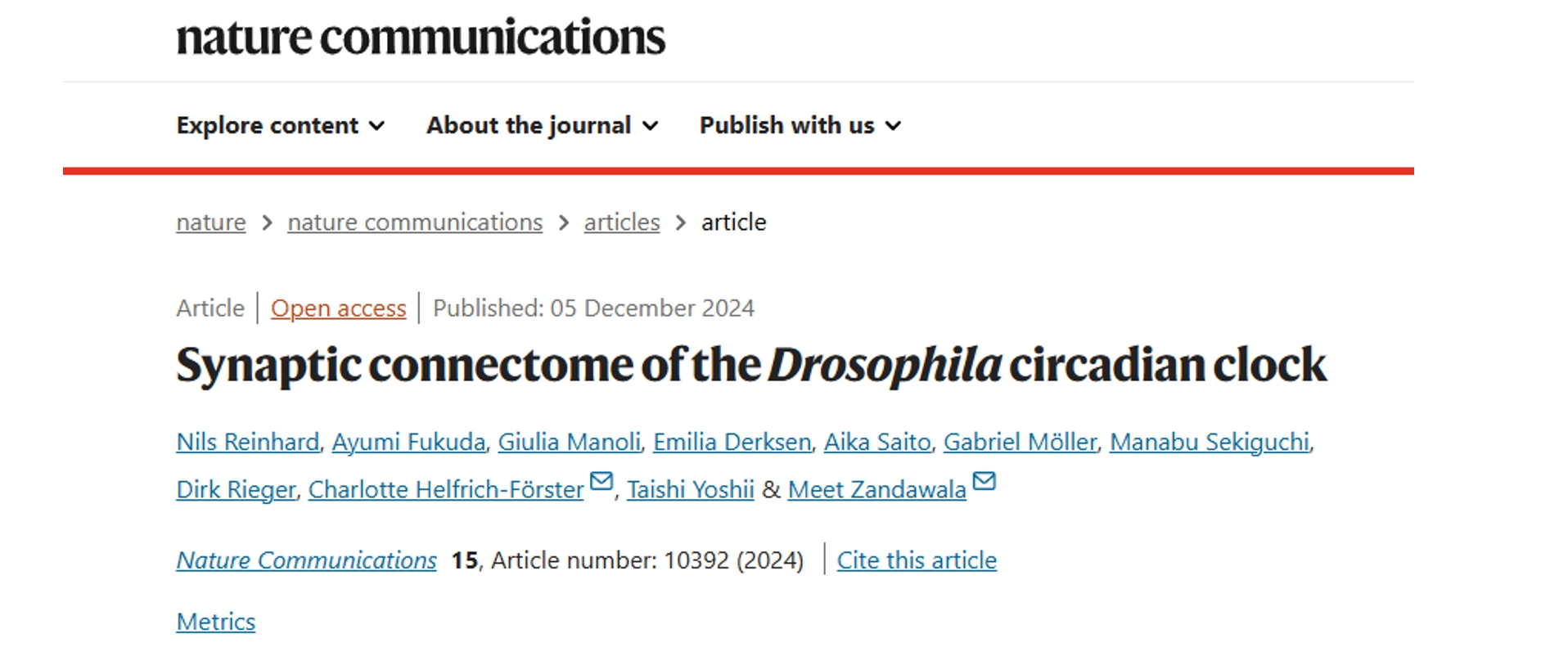
Task: Go to nature breadcrumb link
Action: [211, 223]
